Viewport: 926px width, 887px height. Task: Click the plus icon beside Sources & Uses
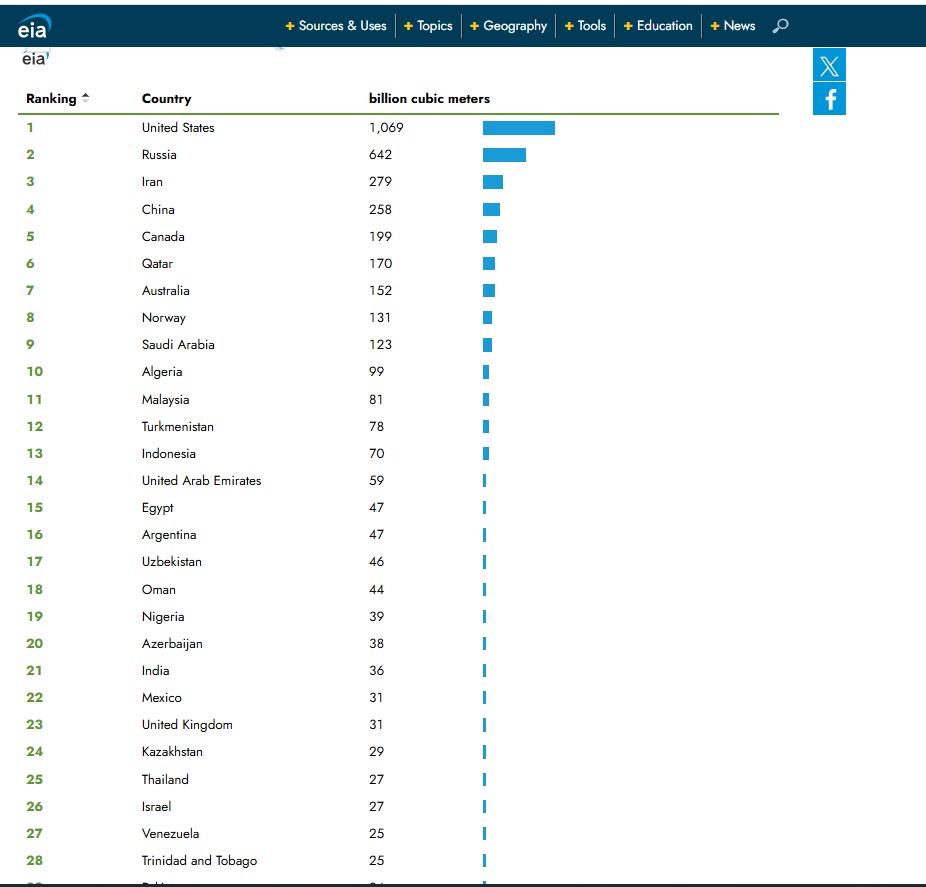(x=289, y=26)
